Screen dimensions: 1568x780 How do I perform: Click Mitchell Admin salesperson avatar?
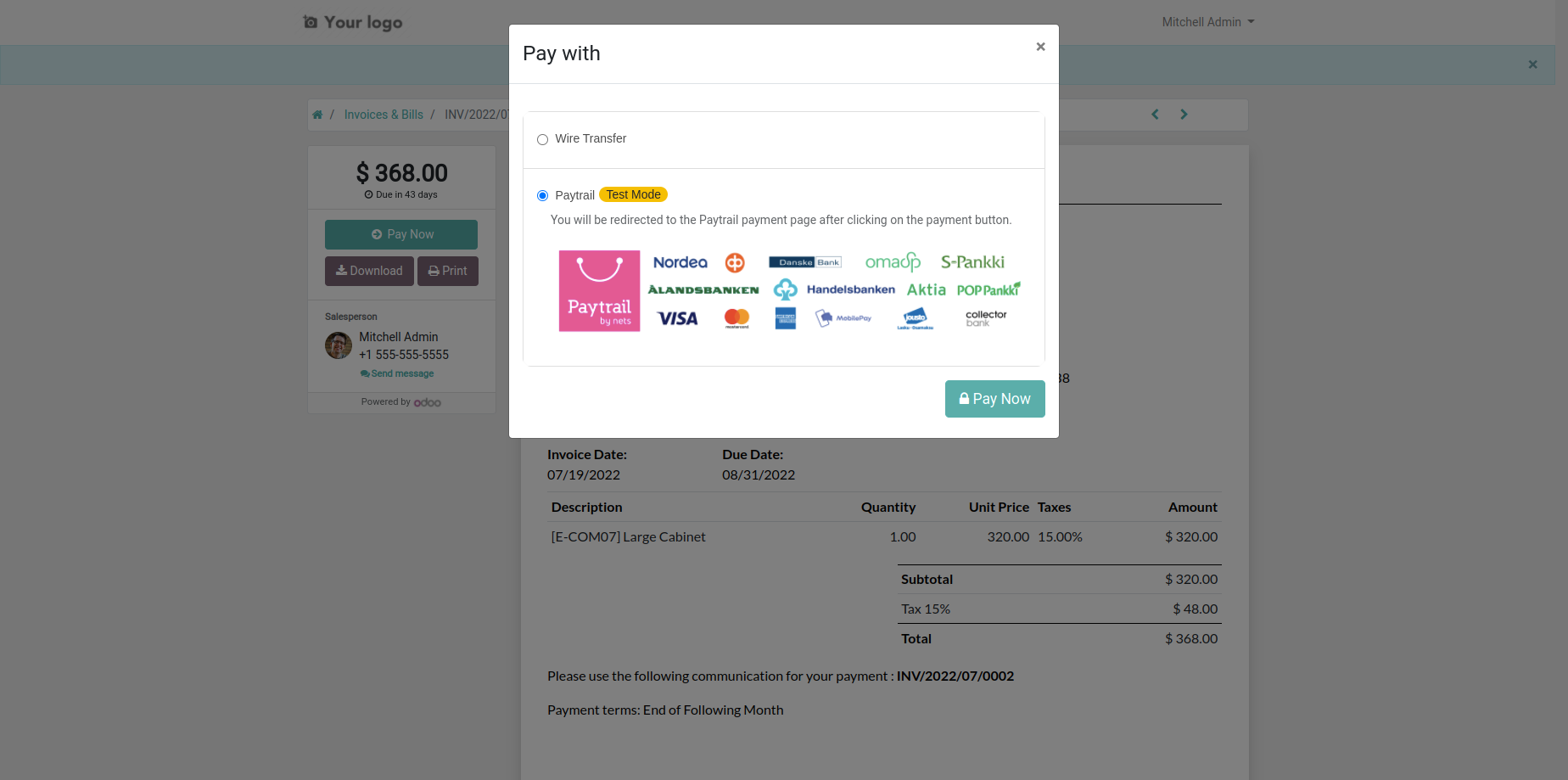(339, 345)
